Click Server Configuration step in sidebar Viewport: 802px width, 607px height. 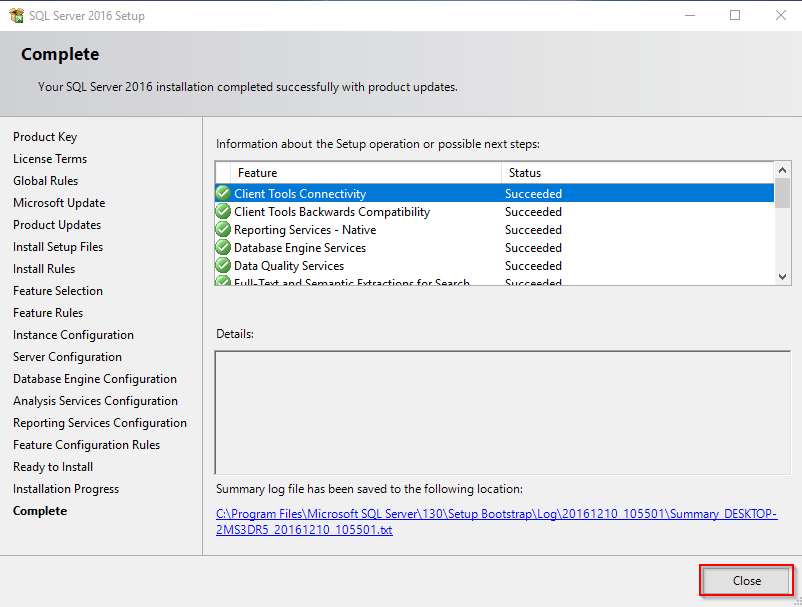(x=67, y=356)
